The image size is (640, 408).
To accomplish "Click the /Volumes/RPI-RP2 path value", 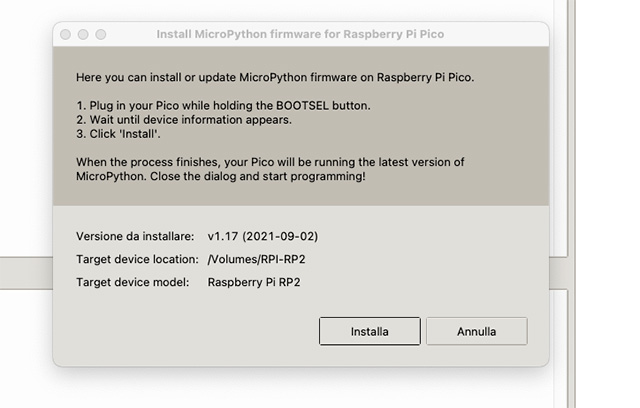I will [x=255, y=260].
